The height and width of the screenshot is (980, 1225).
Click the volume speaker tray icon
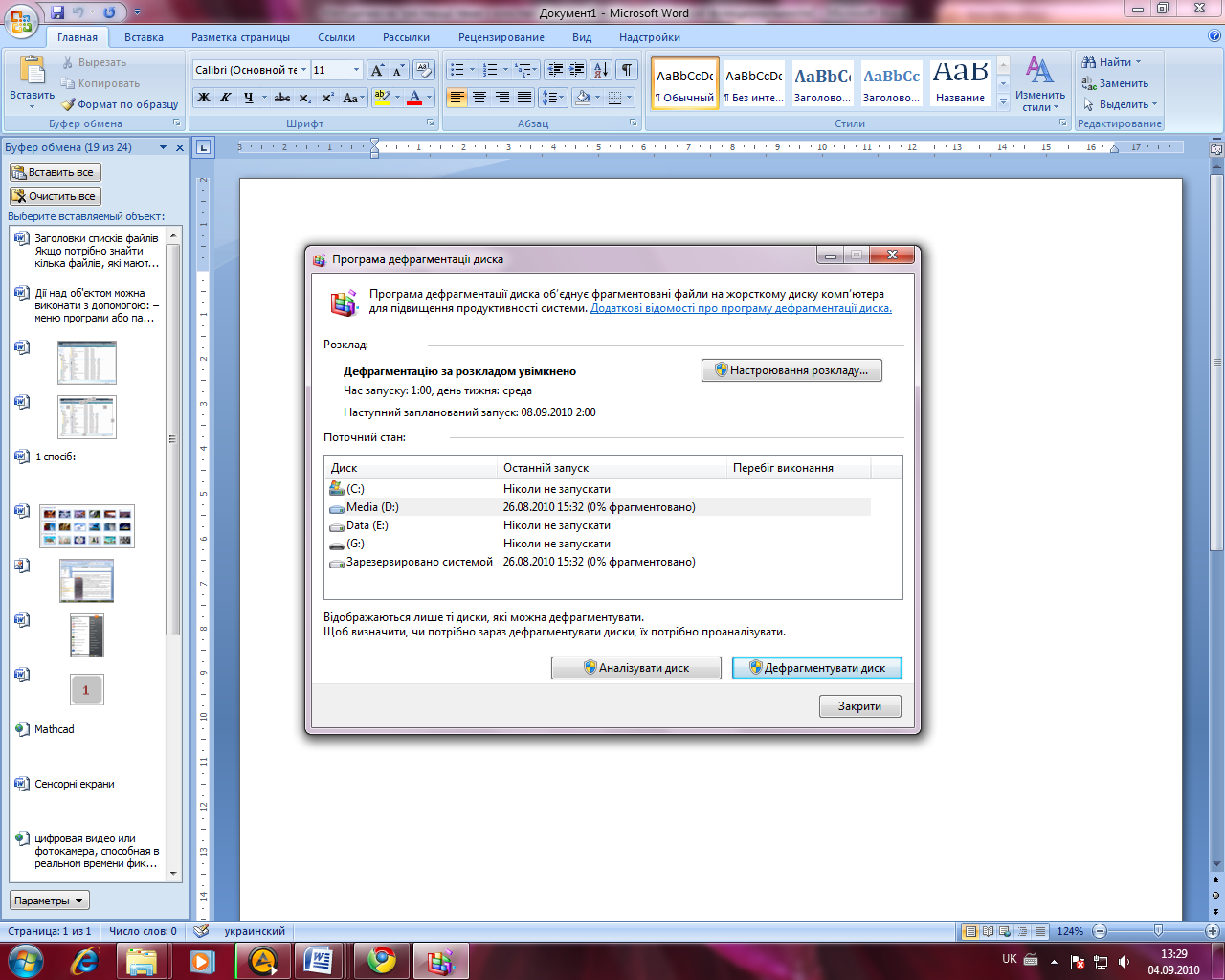pyautogui.click(x=1124, y=962)
